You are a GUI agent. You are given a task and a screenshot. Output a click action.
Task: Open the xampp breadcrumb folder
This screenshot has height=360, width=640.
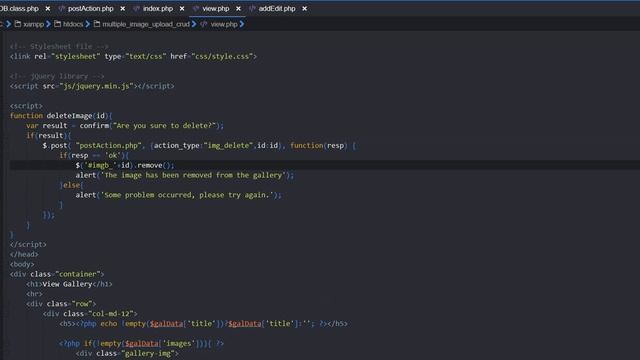click(x=33, y=24)
